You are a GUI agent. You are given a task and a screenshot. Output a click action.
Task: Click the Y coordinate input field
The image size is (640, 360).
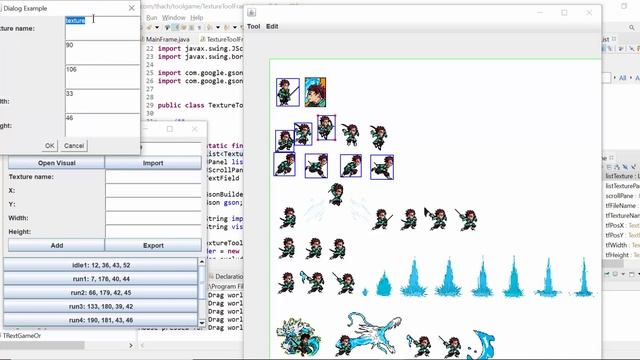153,204
